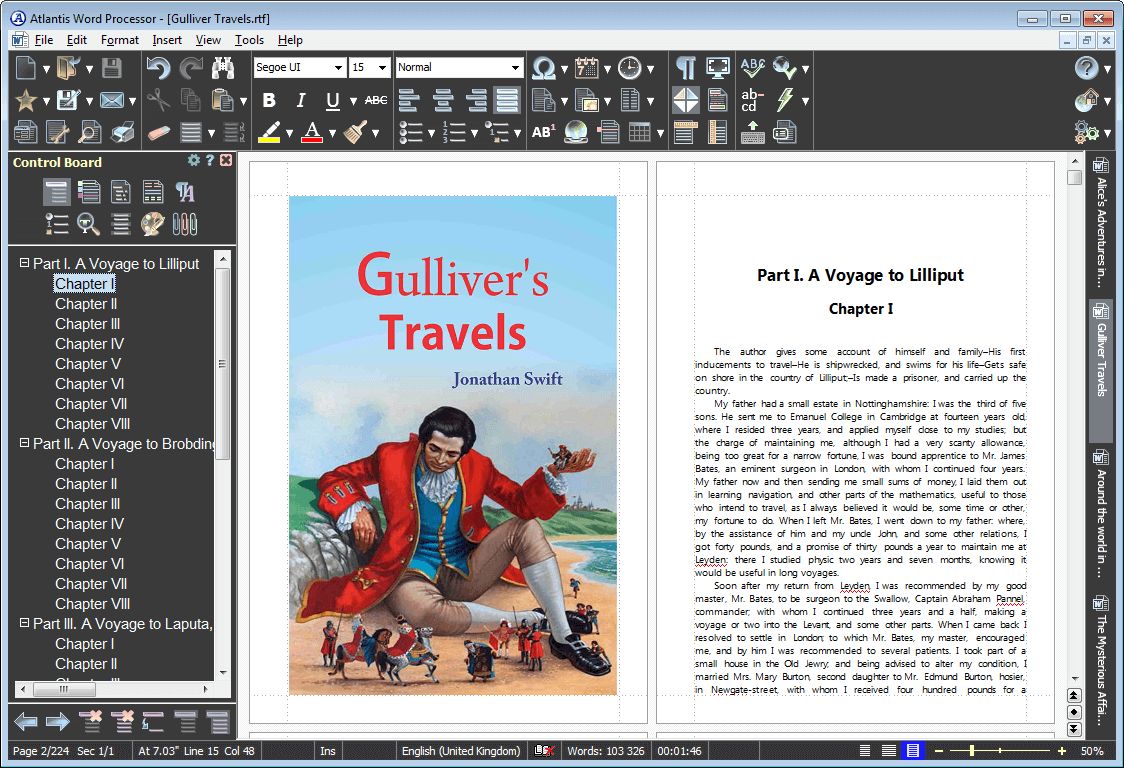Click the omega Insert Symbol icon

coord(543,68)
